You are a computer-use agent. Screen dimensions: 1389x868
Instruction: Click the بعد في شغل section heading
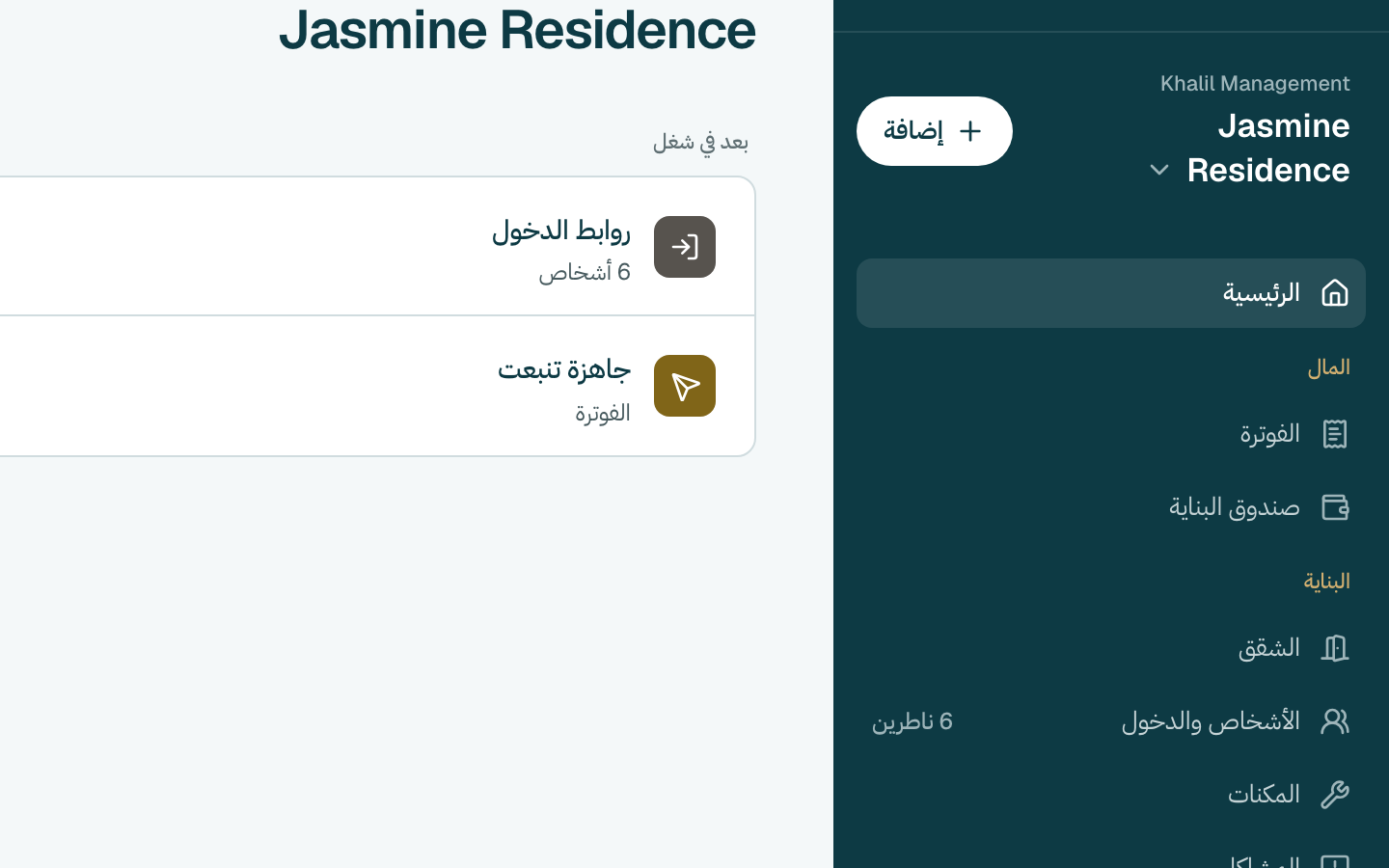click(x=700, y=142)
